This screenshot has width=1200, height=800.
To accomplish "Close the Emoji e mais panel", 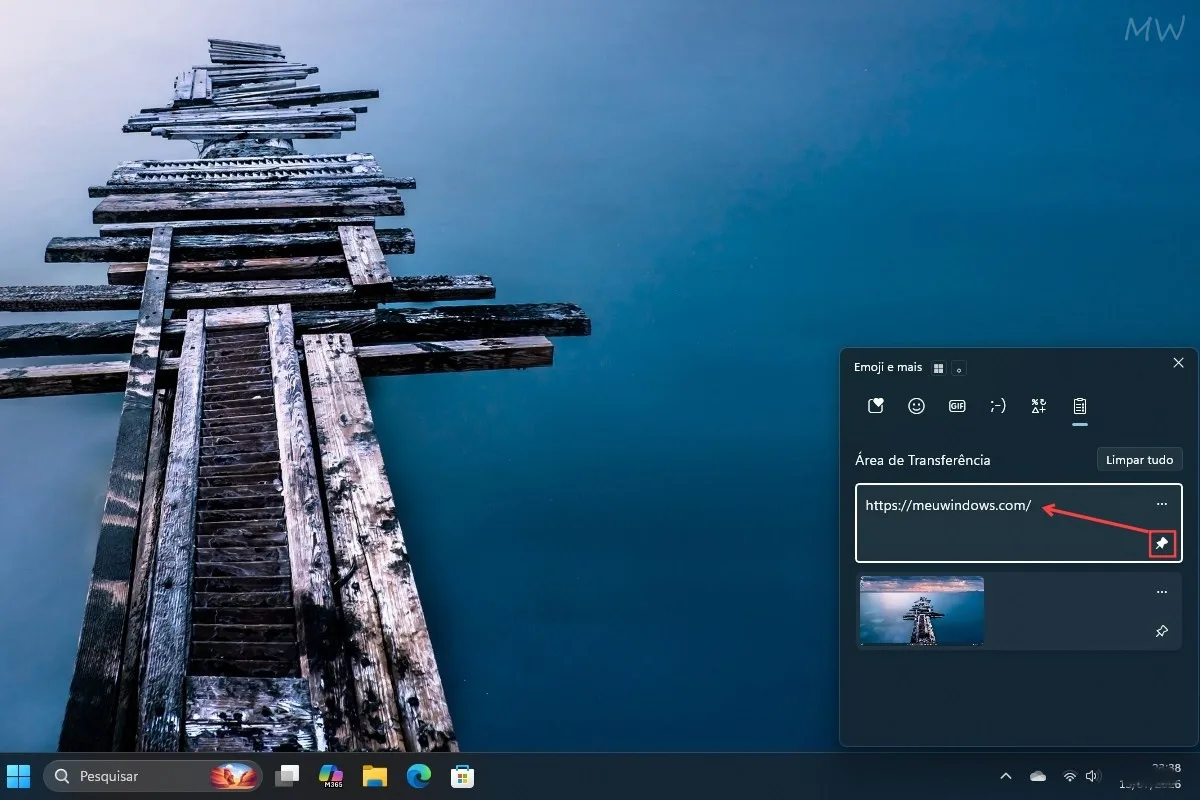I will click(x=1178, y=363).
